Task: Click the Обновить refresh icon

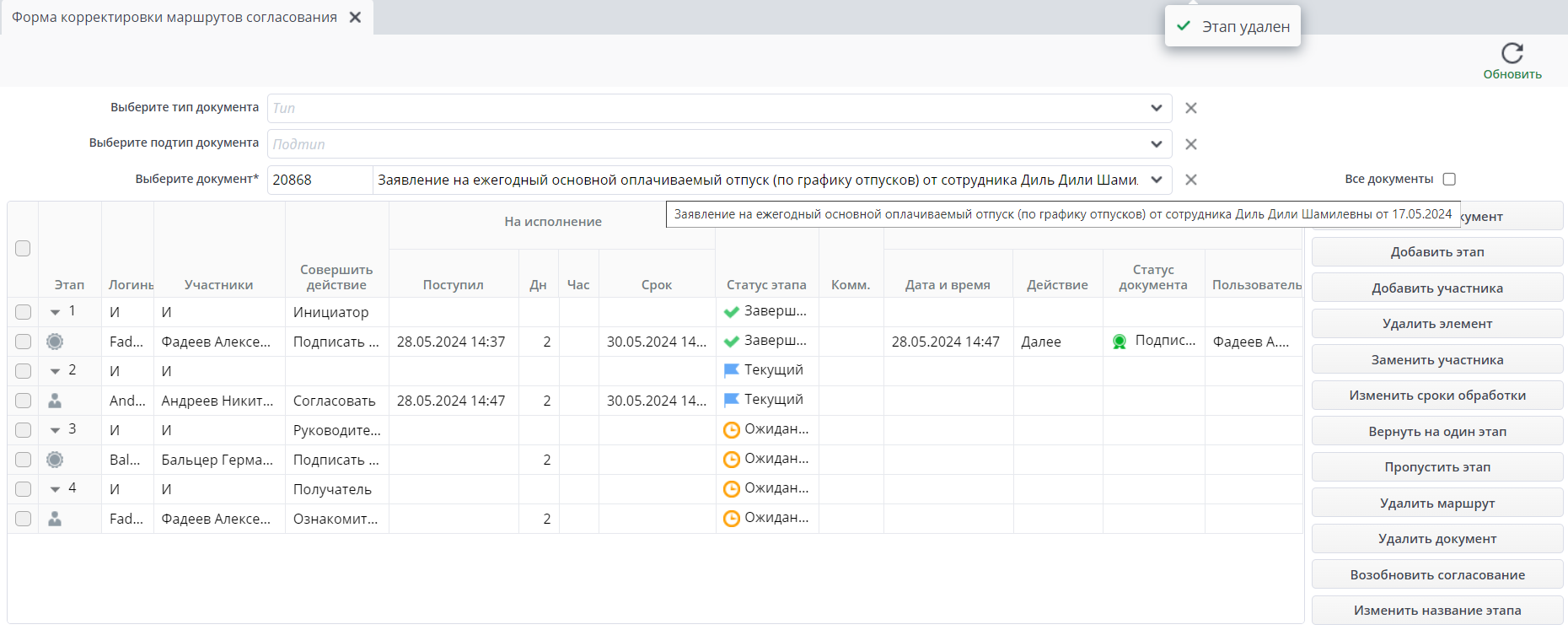Action: coord(1512,53)
